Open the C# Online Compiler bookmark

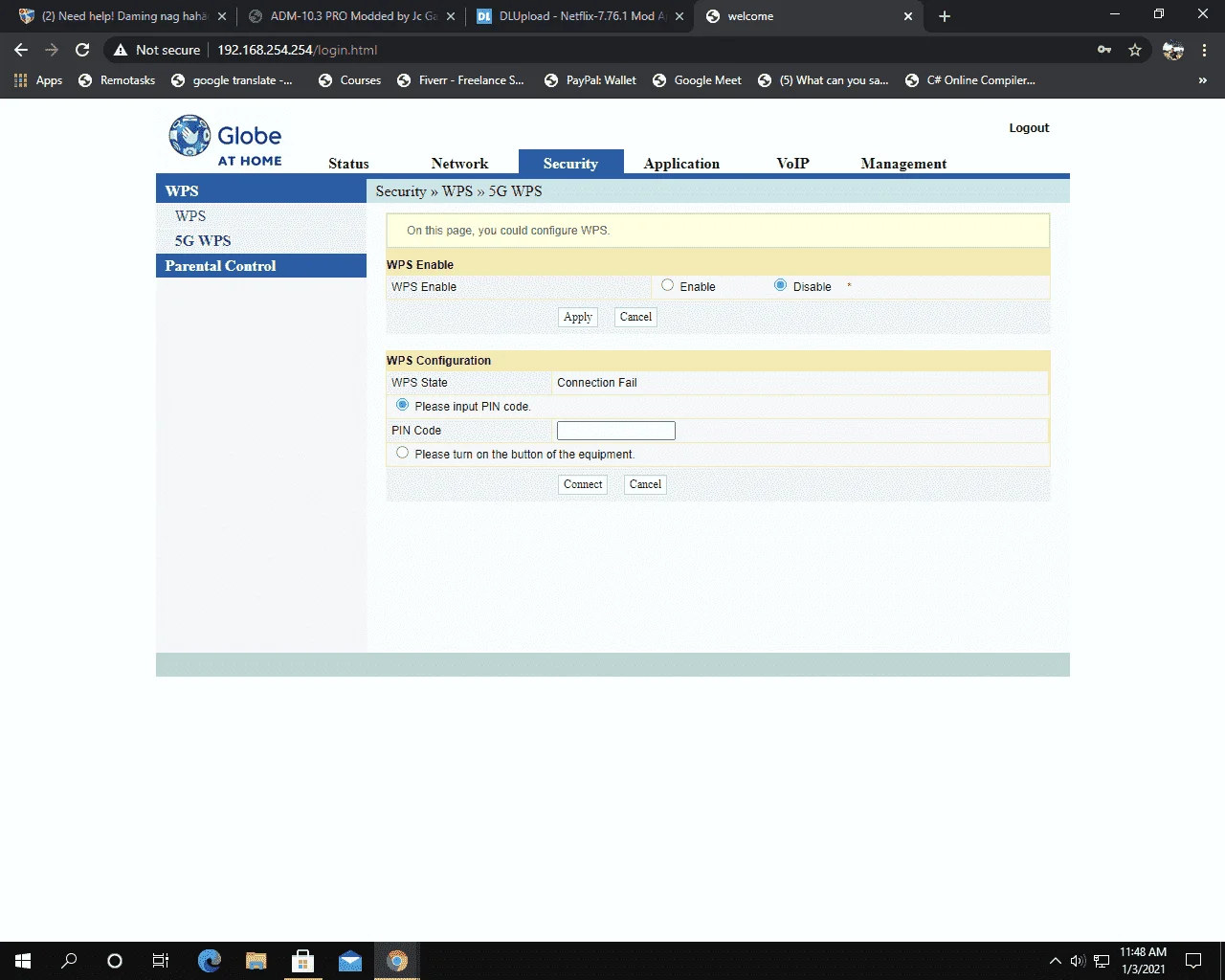pos(970,80)
